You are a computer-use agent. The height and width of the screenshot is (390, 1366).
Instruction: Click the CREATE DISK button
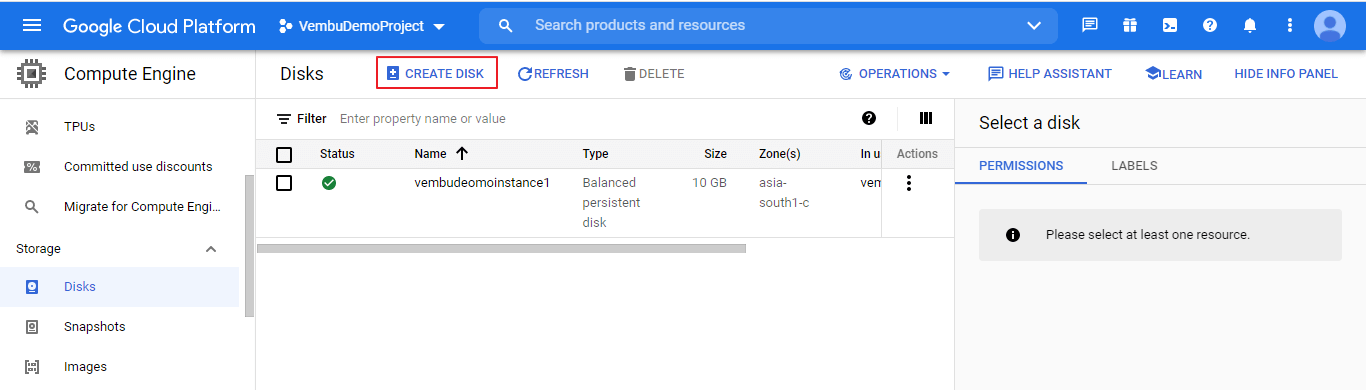click(x=437, y=74)
